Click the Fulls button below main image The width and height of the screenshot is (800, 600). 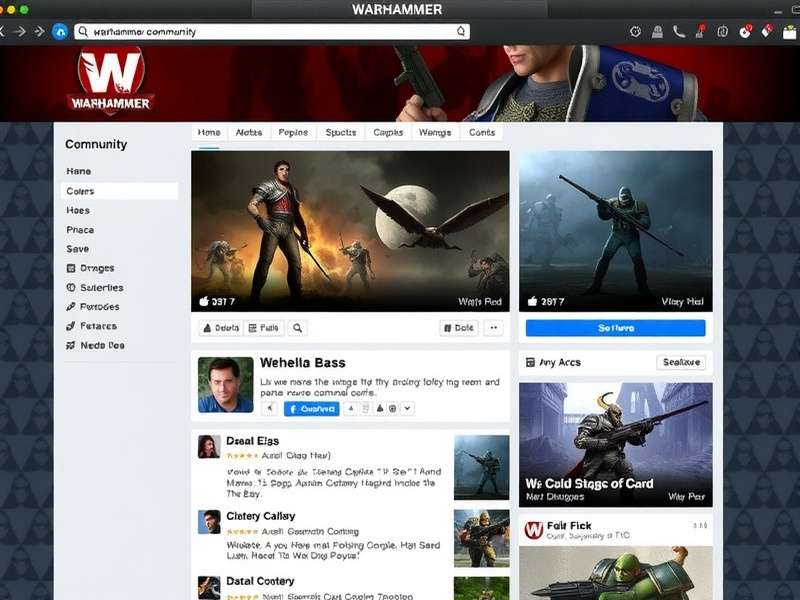click(263, 328)
